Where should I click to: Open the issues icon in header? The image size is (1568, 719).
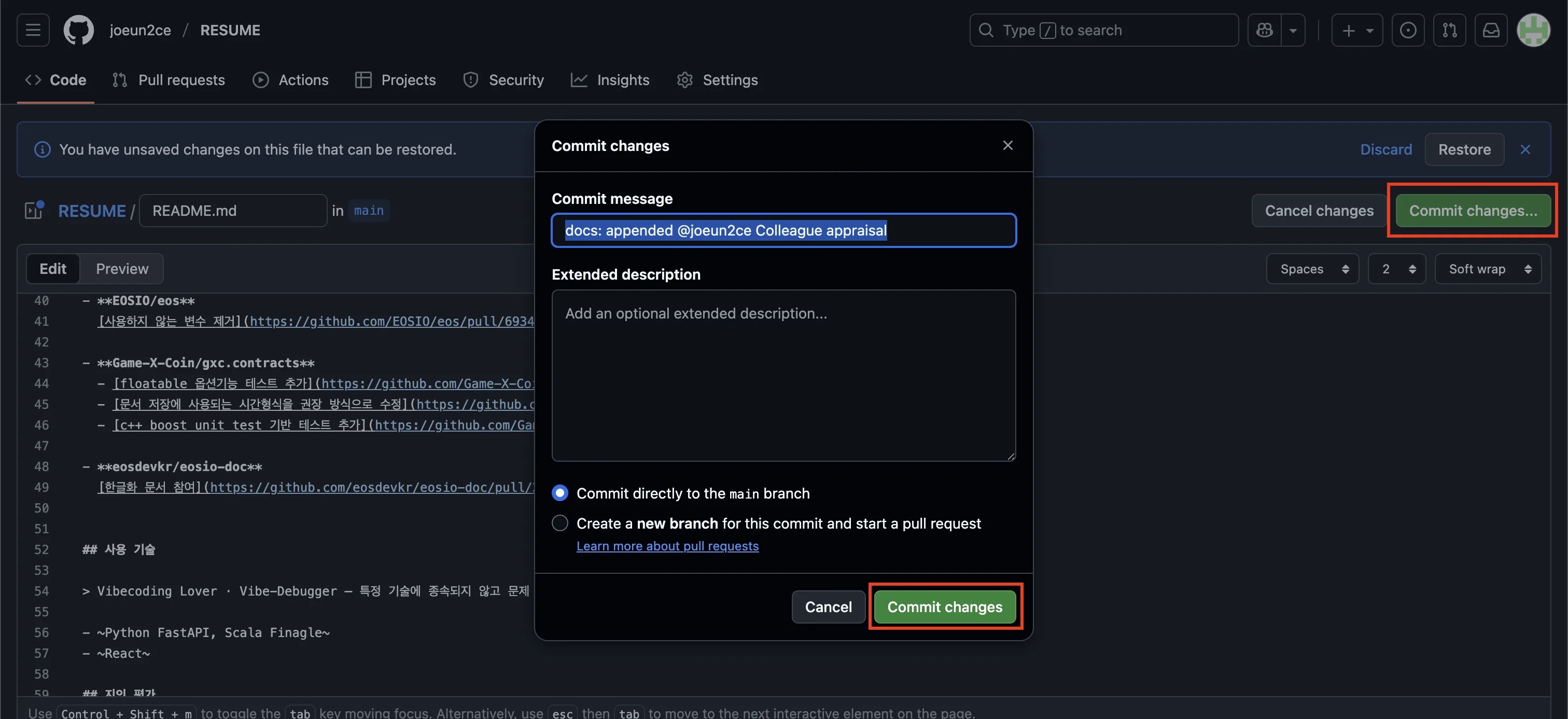pos(1407,30)
